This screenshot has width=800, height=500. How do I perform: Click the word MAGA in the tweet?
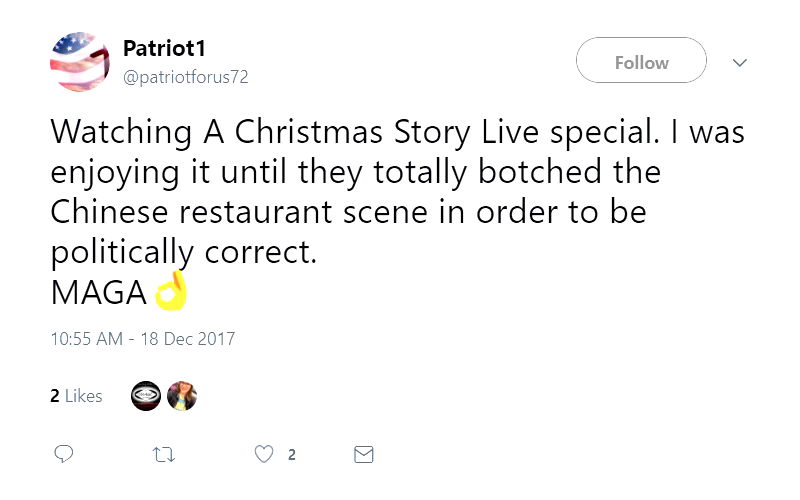98,293
